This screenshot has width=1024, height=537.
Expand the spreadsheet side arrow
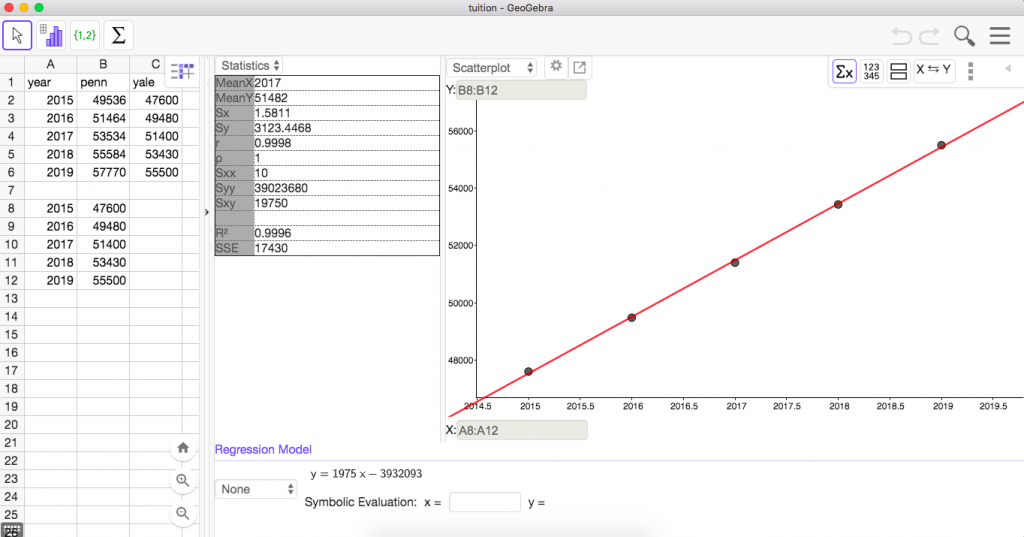[206, 212]
